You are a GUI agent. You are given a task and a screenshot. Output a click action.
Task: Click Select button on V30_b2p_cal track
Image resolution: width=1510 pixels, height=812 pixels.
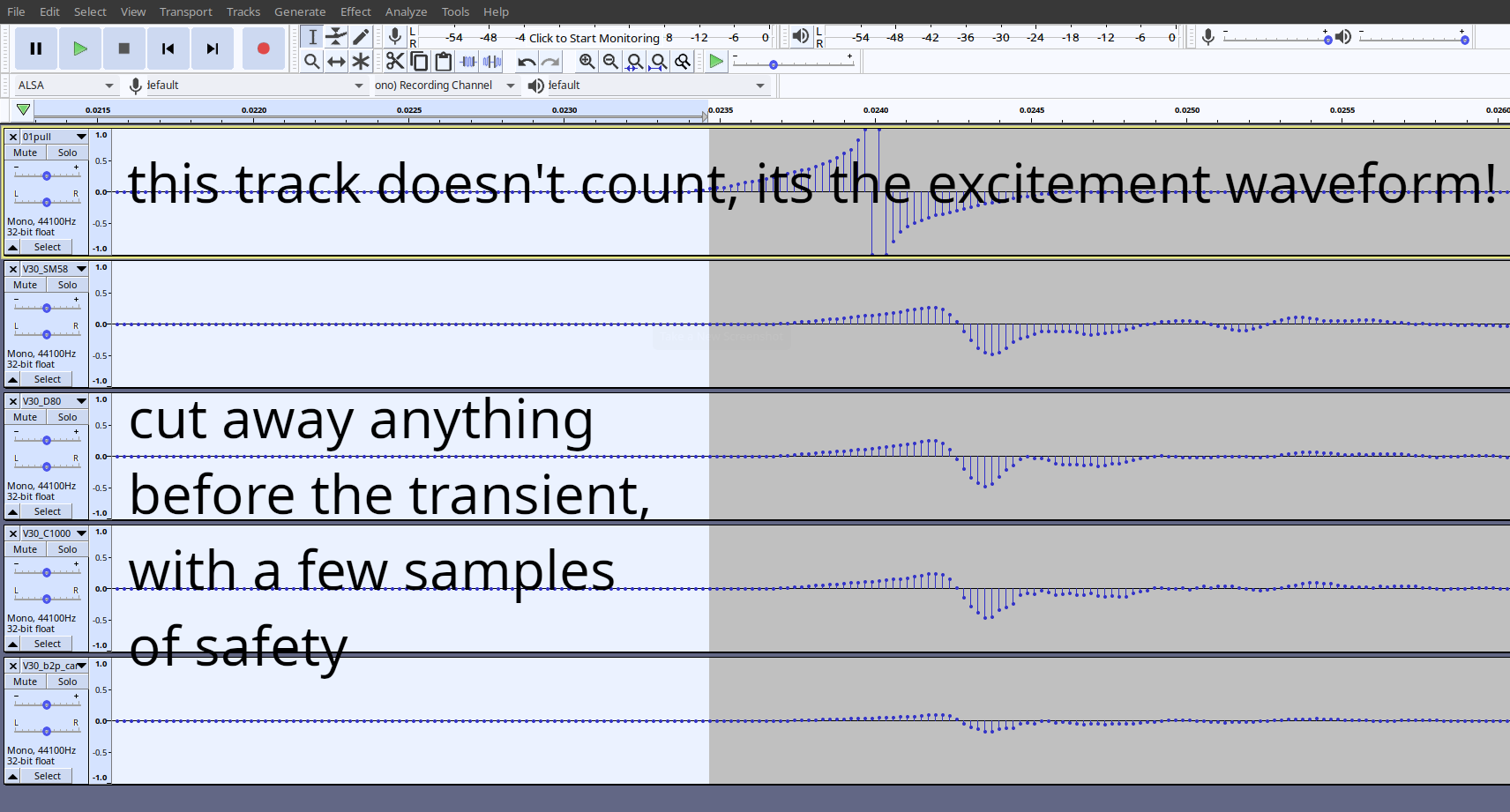48,776
